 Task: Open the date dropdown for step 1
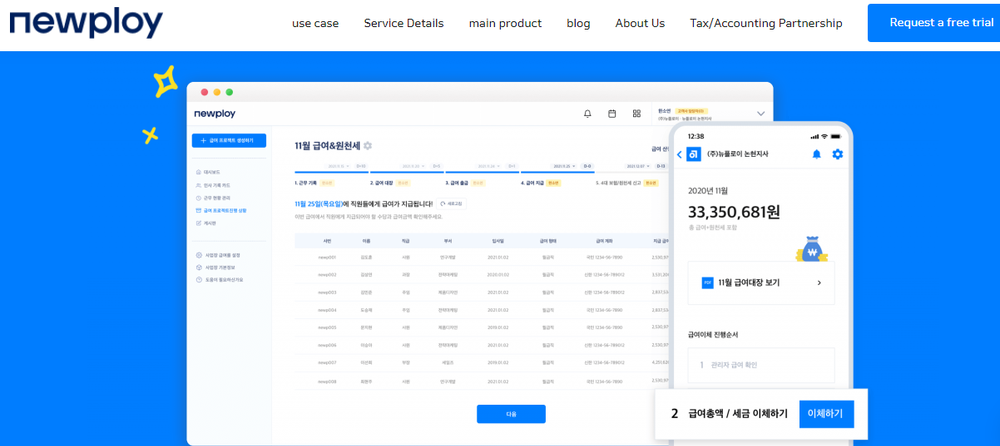coord(339,166)
